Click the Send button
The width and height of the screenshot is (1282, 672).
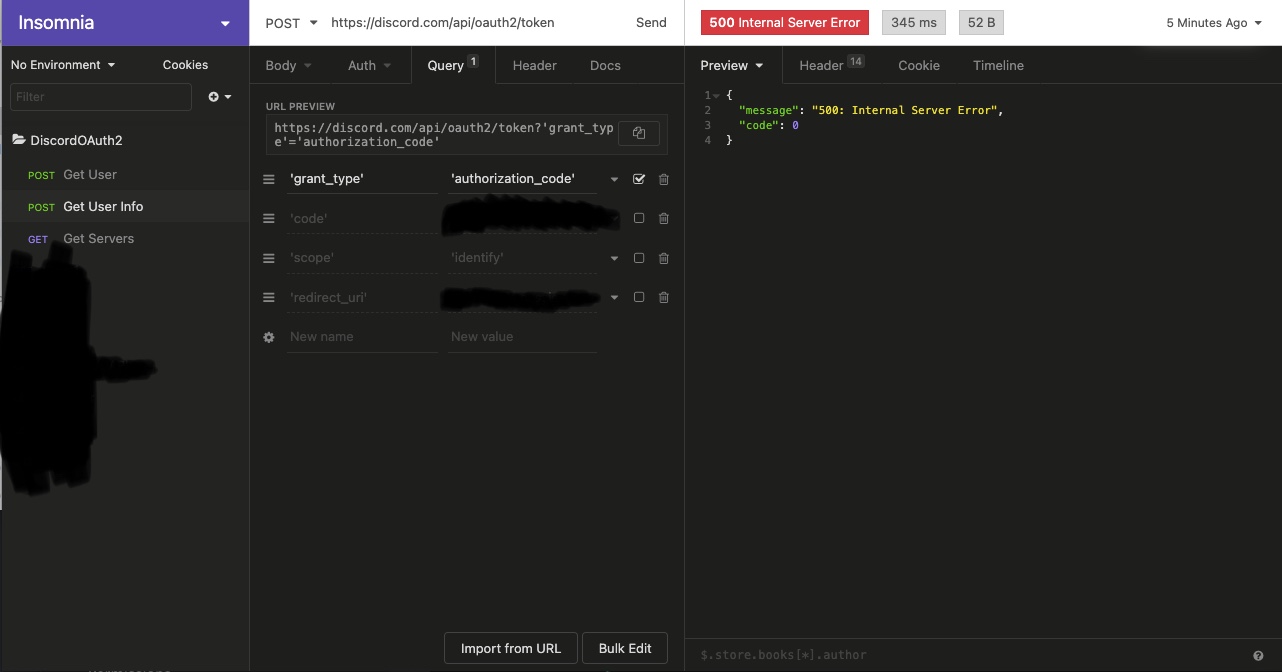(651, 22)
